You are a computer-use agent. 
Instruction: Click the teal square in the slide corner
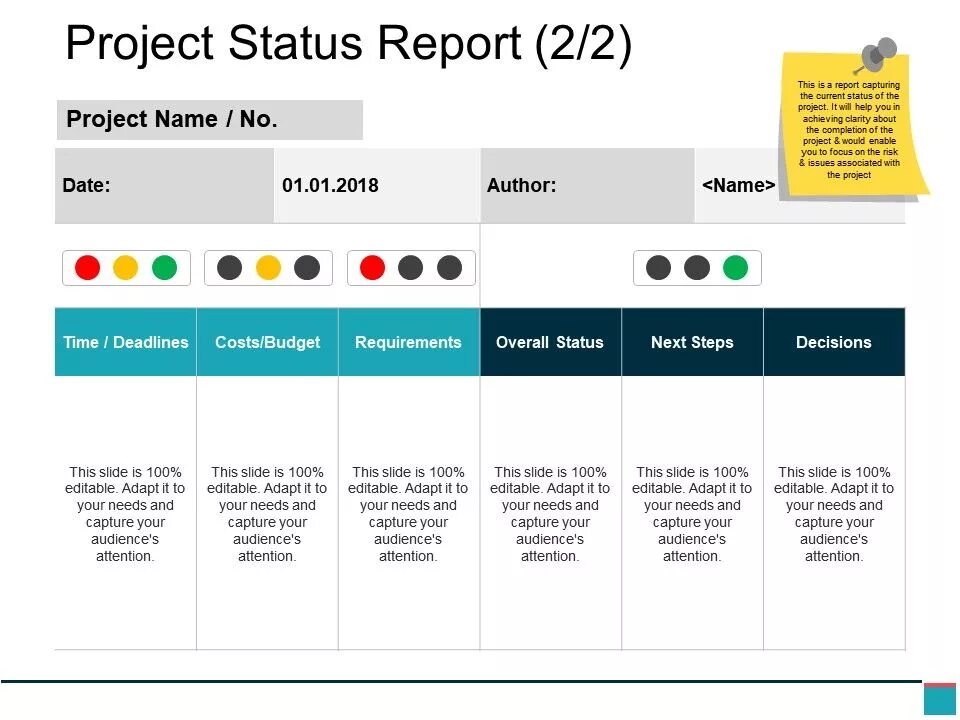click(x=940, y=700)
